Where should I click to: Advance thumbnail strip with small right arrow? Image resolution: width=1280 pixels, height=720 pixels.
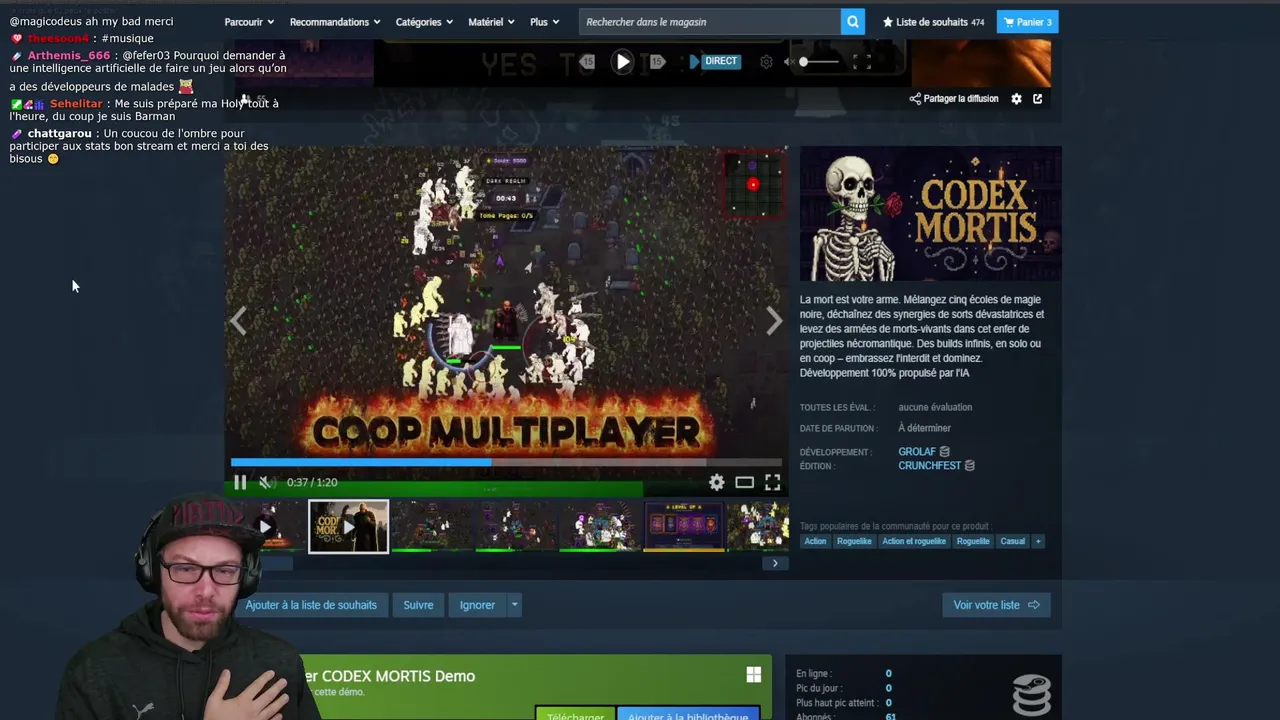[775, 563]
